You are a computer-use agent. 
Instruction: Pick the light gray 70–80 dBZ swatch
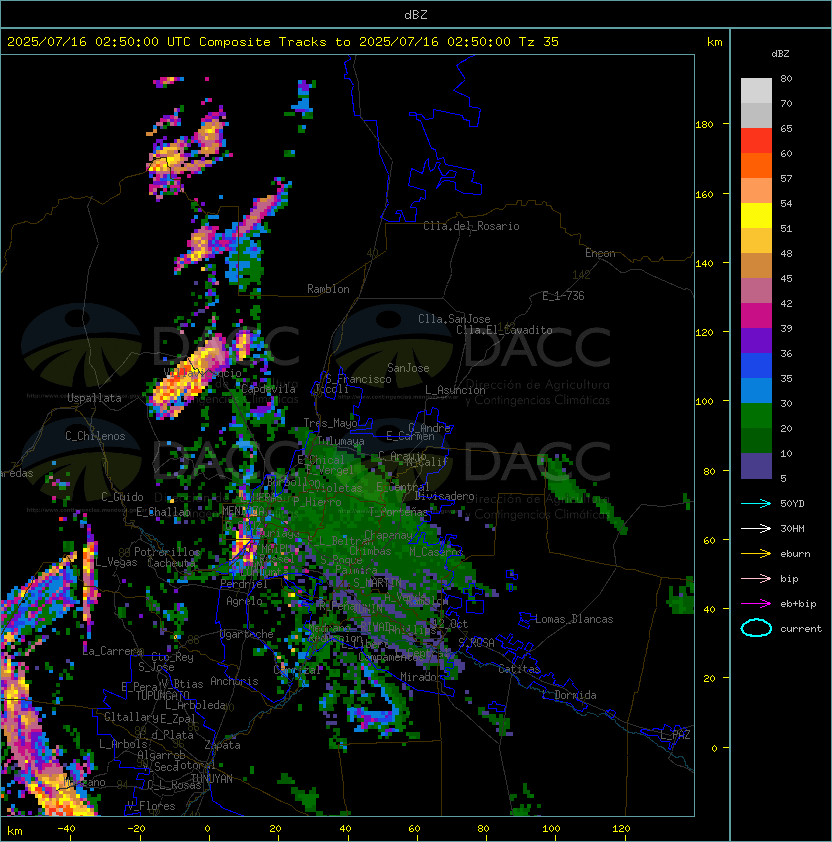pyautogui.click(x=756, y=90)
